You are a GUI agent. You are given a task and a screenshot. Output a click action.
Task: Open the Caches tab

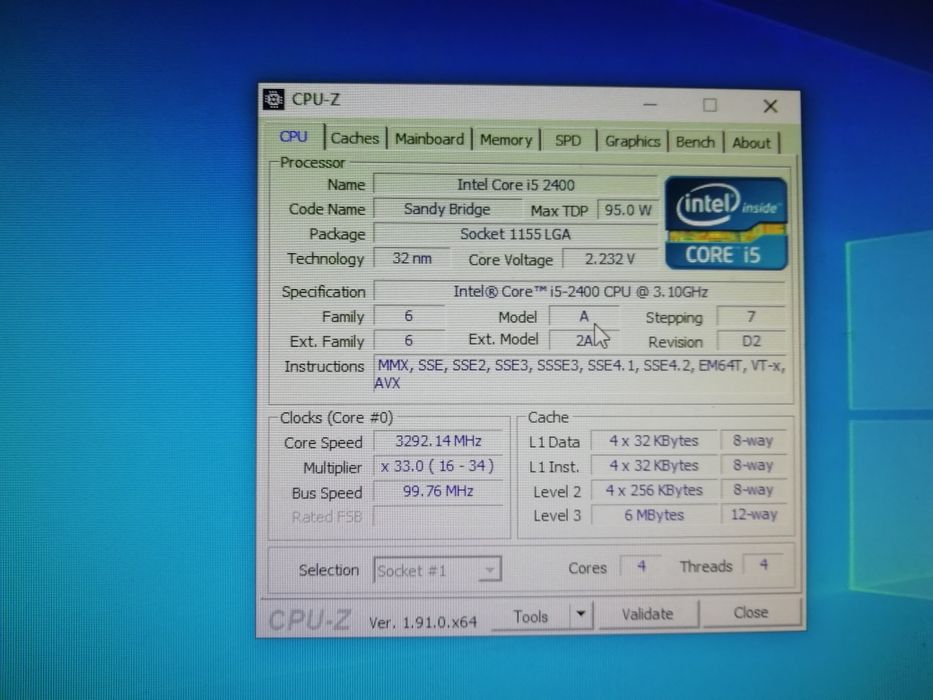[355, 138]
